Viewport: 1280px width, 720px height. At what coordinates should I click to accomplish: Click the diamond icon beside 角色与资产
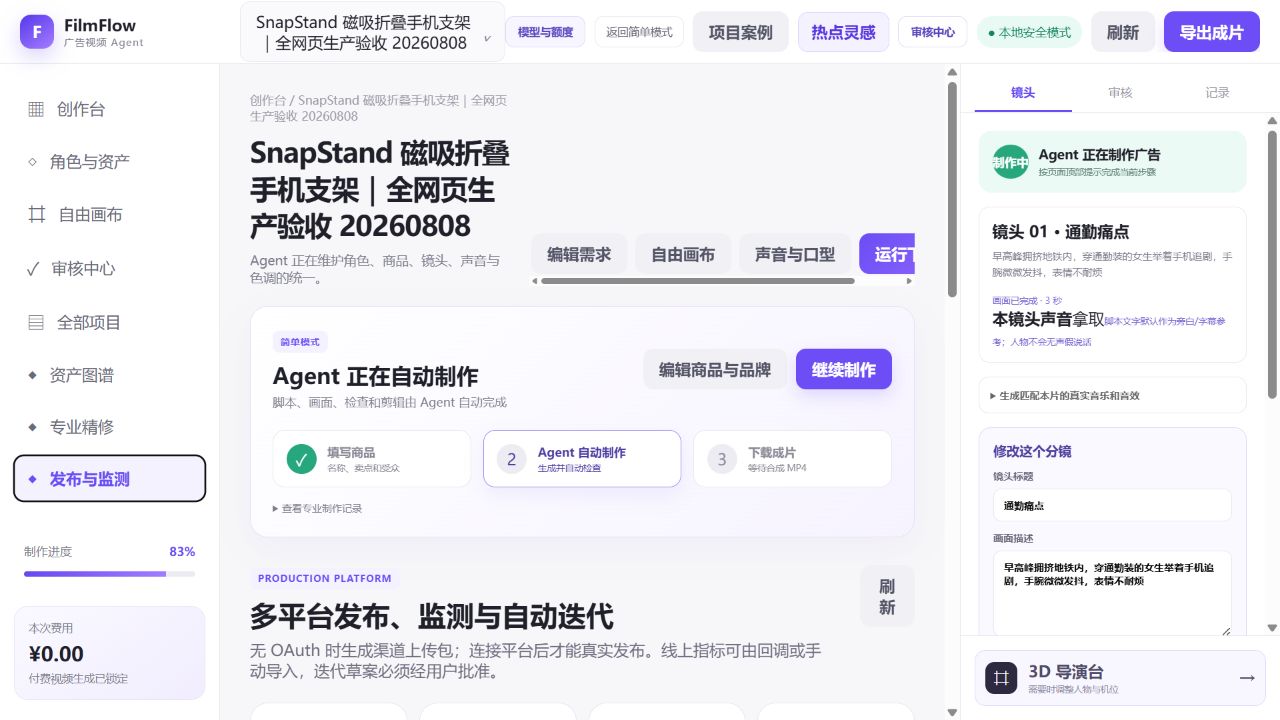point(32,161)
